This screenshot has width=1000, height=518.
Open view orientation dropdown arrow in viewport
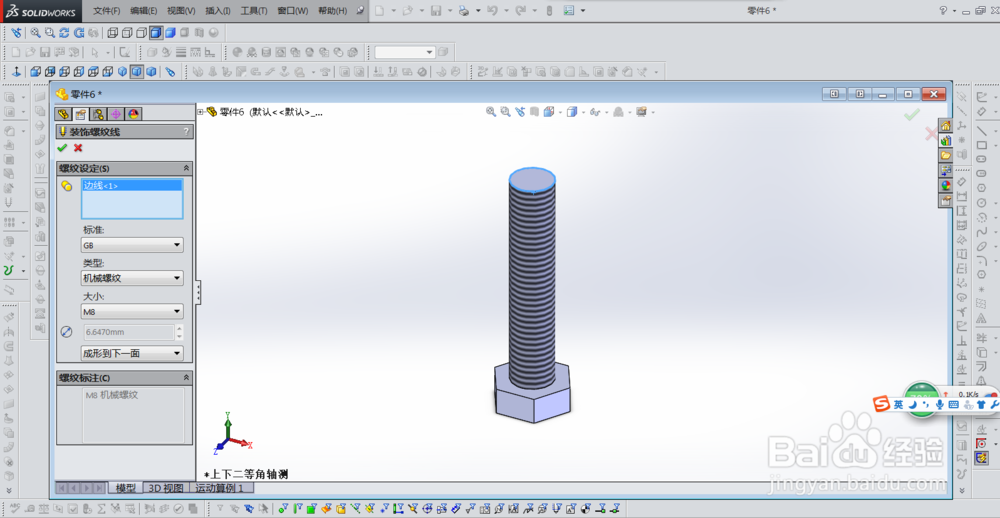point(559,113)
